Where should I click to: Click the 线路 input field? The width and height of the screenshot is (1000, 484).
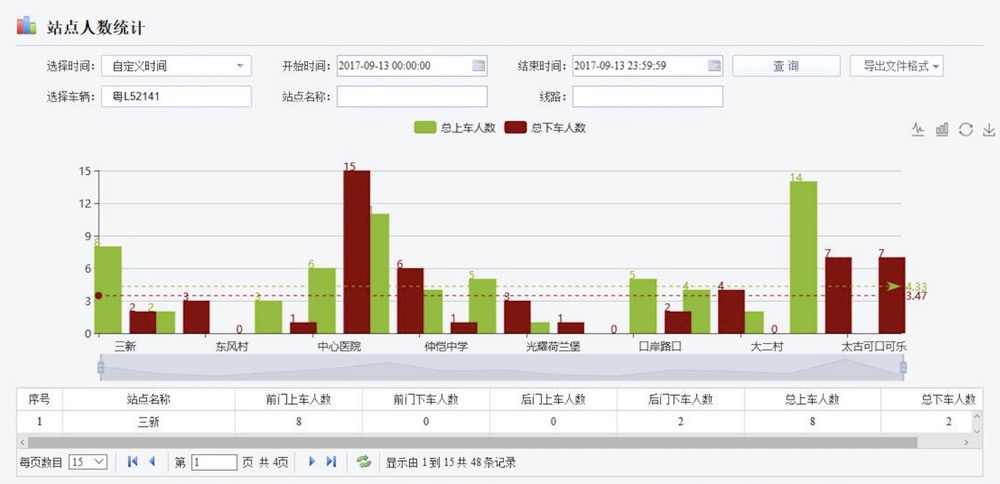click(648, 97)
